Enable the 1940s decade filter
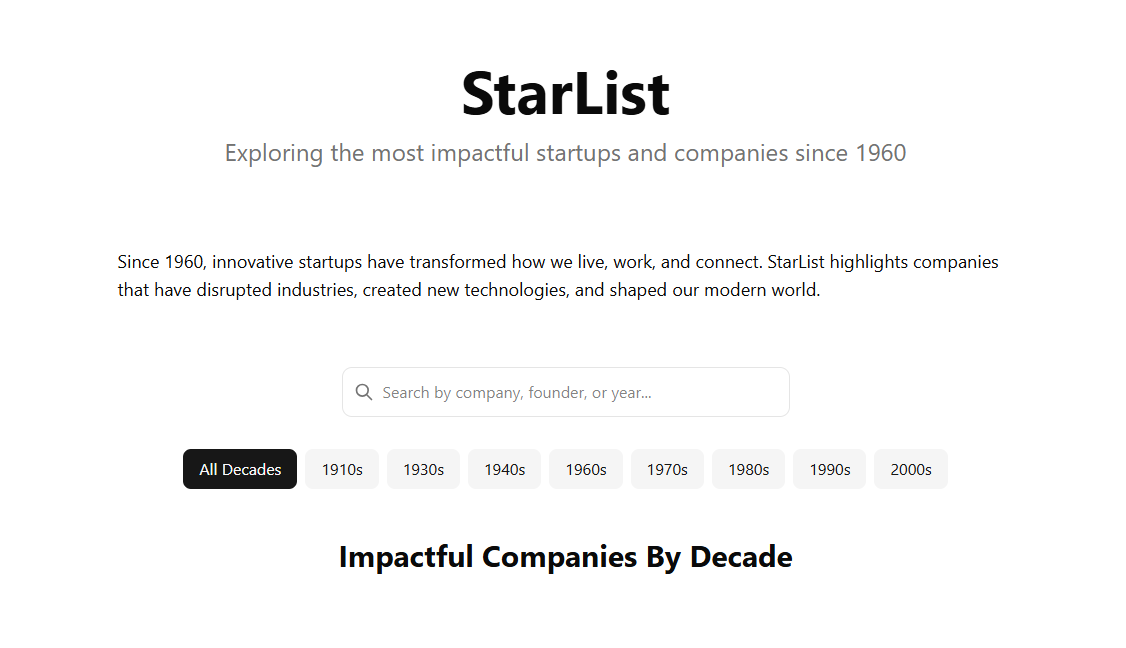 pyautogui.click(x=504, y=469)
